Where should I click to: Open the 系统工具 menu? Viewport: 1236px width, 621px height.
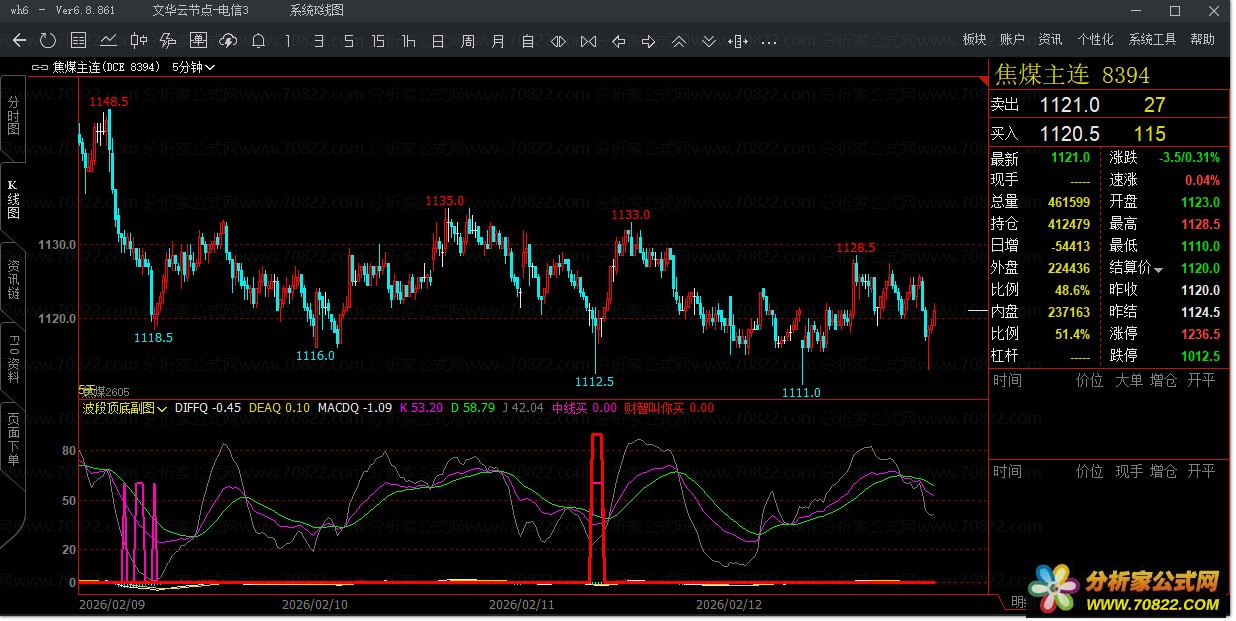tap(1152, 40)
